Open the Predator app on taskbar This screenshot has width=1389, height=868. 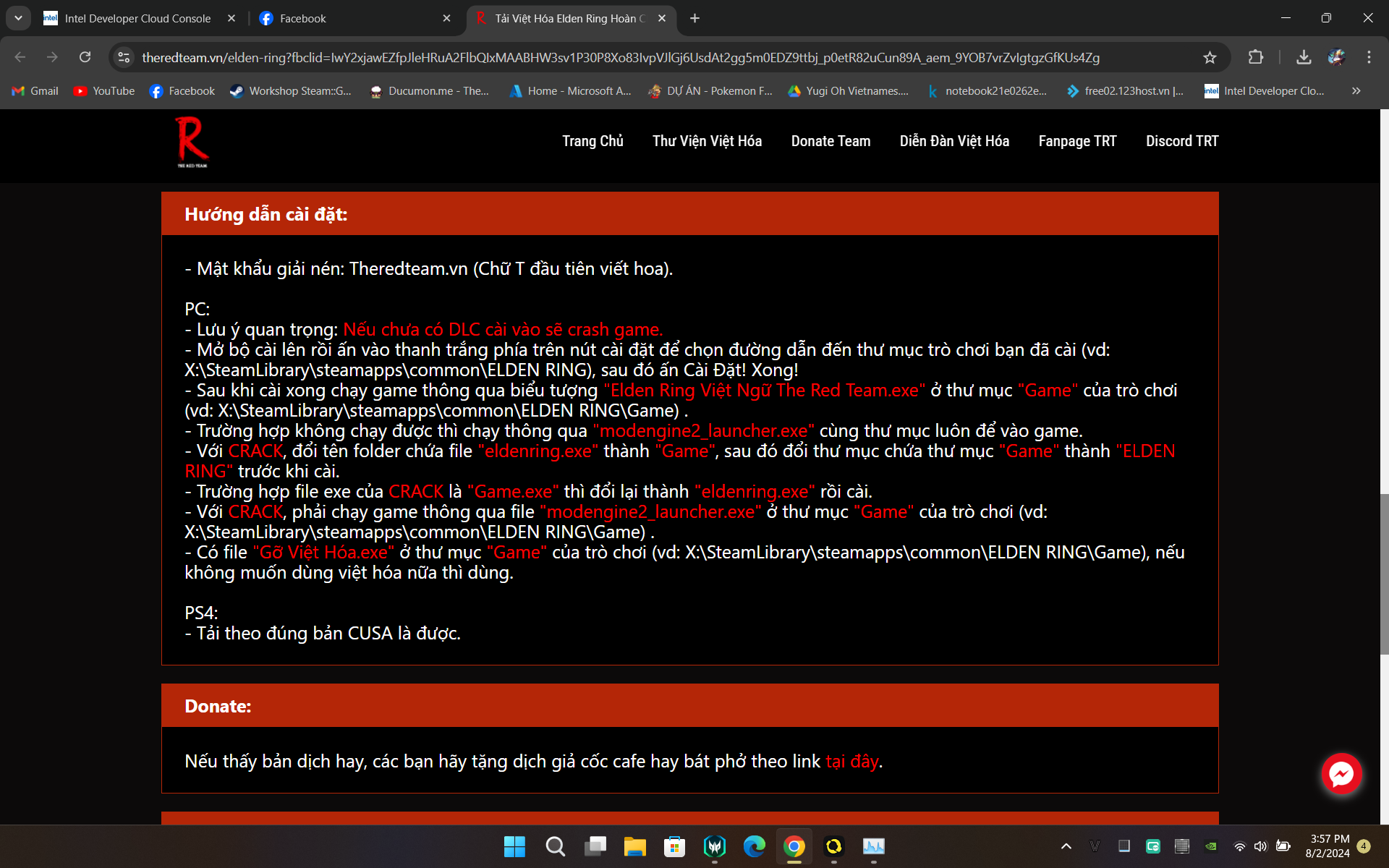715,846
